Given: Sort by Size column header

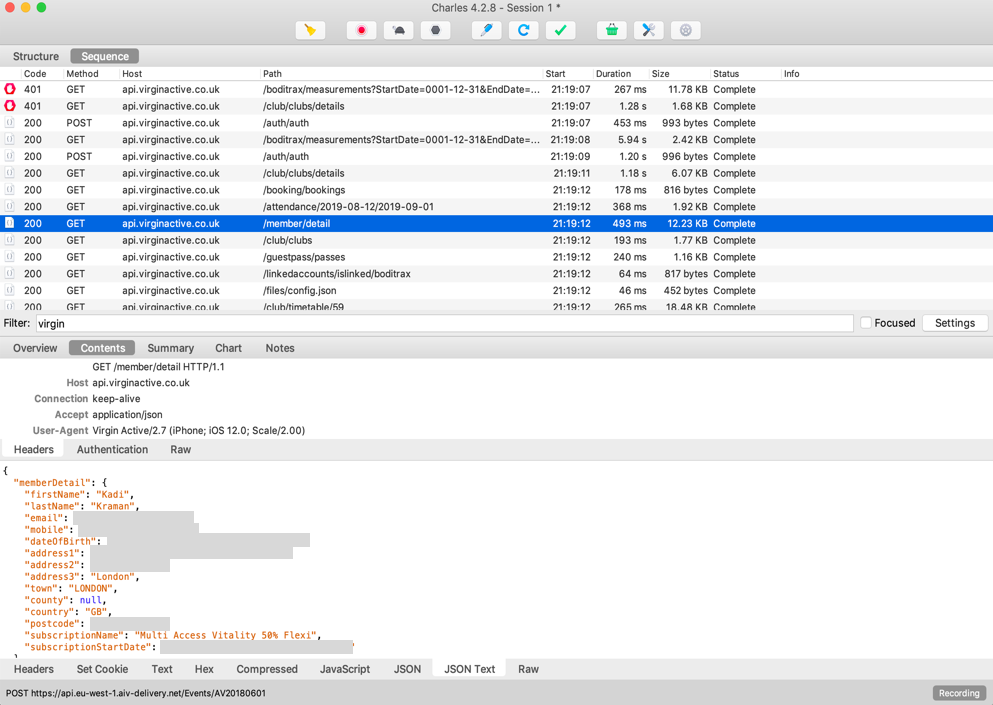Looking at the screenshot, I should point(661,73).
